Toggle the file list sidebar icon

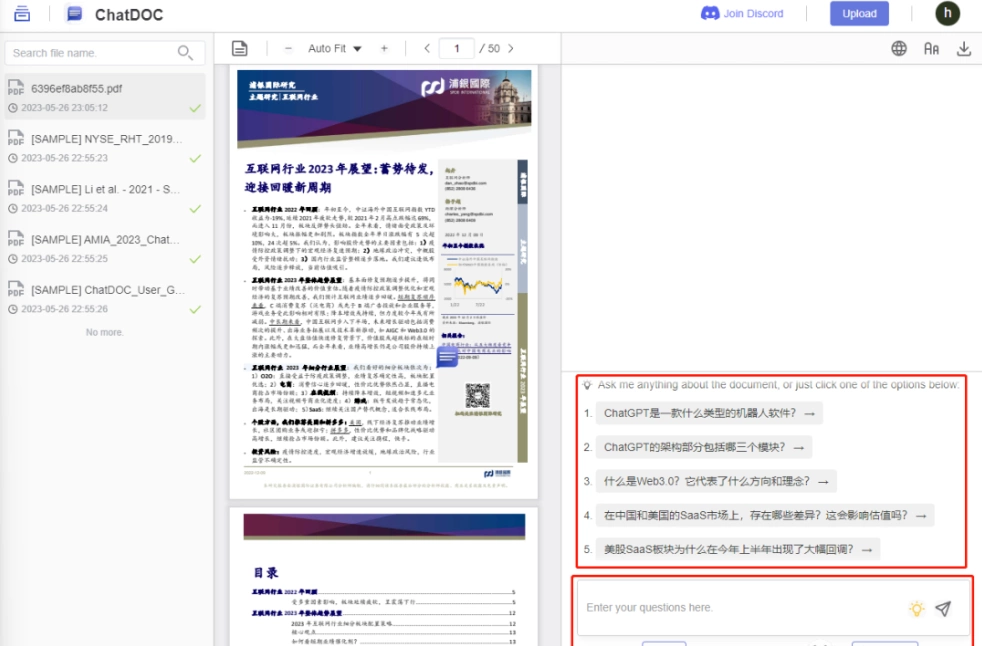tap(22, 13)
